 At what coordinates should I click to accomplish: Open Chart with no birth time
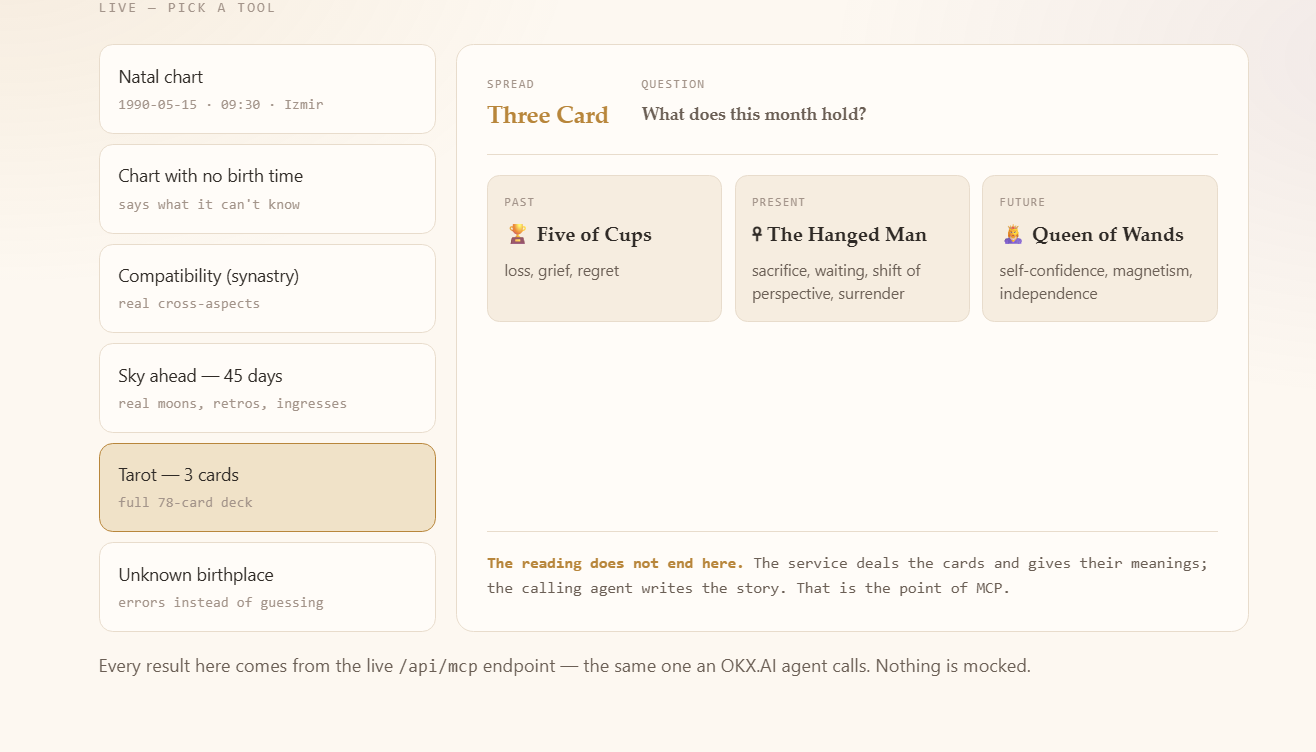coord(267,189)
